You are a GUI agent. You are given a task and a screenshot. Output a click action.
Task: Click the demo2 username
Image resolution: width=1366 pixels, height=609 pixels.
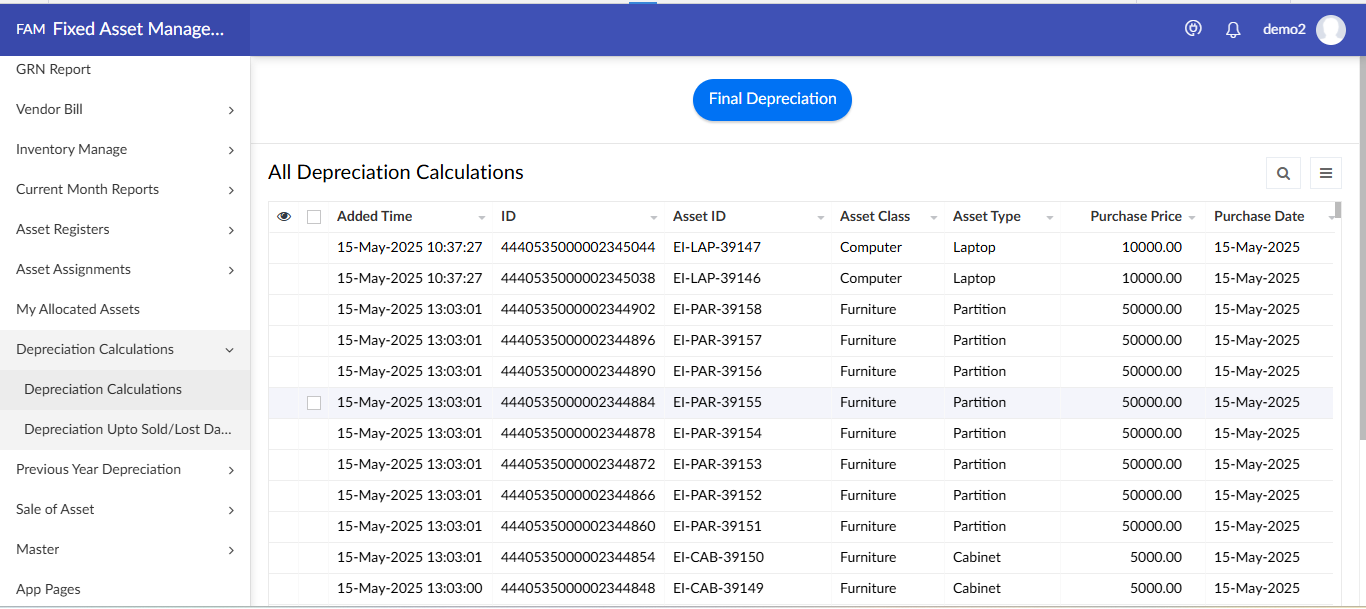click(1284, 29)
